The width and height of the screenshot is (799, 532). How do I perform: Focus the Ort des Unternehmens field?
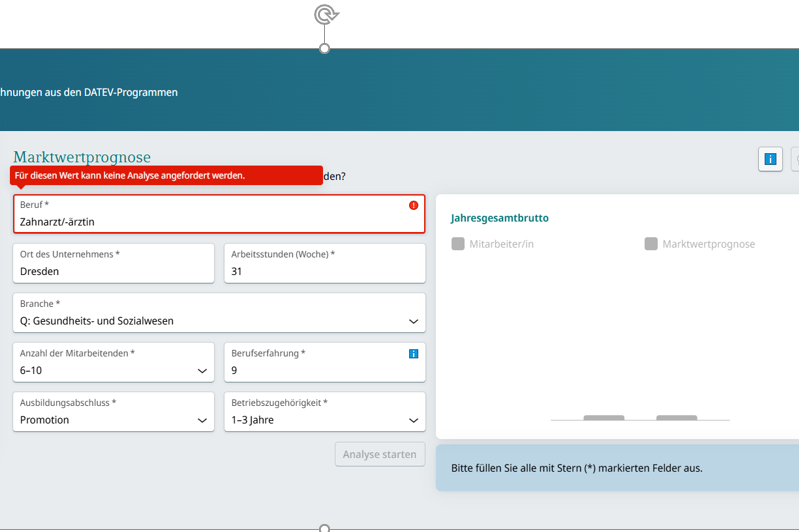(113, 271)
